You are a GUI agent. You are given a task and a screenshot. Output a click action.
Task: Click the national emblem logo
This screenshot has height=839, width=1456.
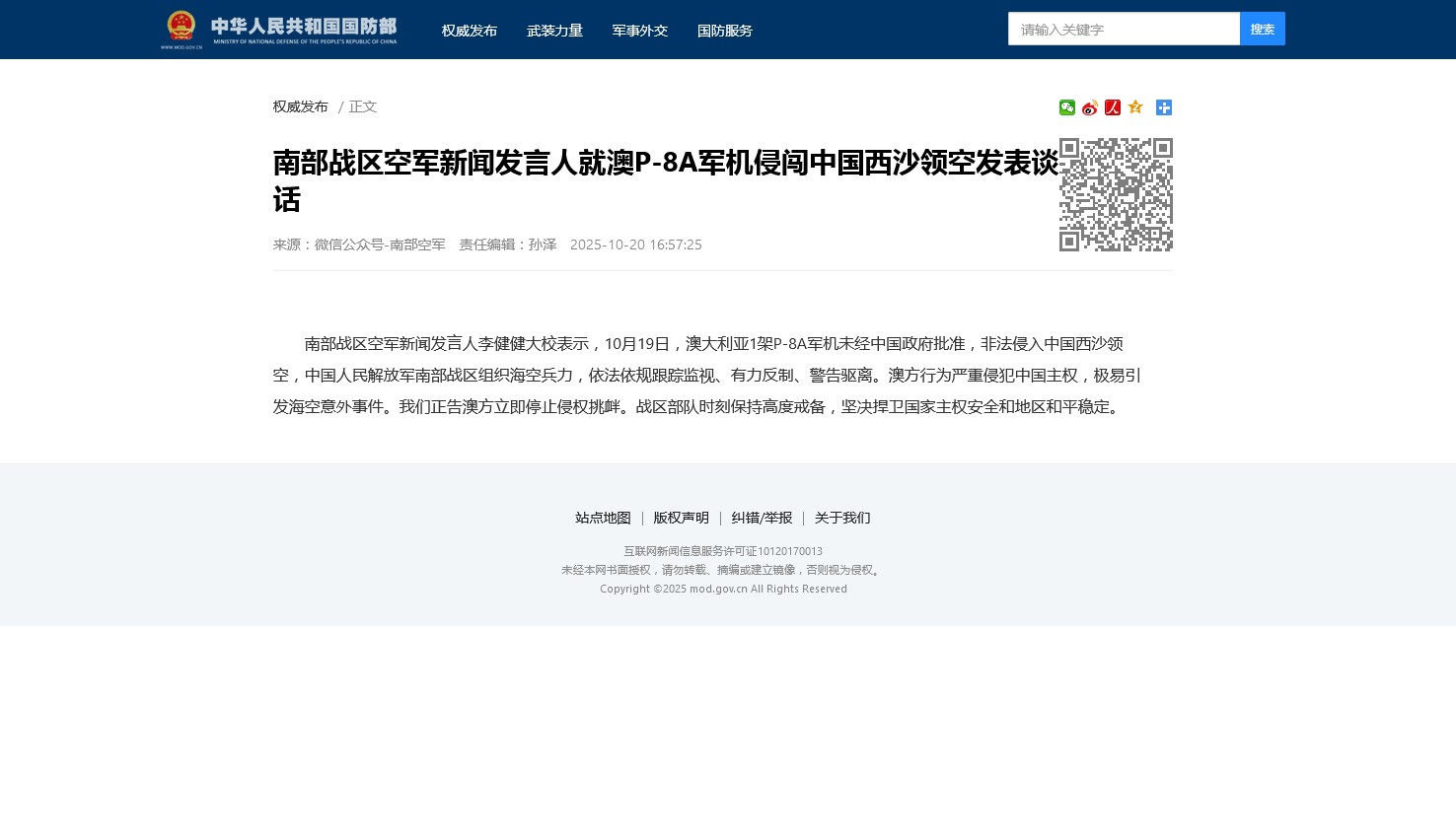[182, 28]
